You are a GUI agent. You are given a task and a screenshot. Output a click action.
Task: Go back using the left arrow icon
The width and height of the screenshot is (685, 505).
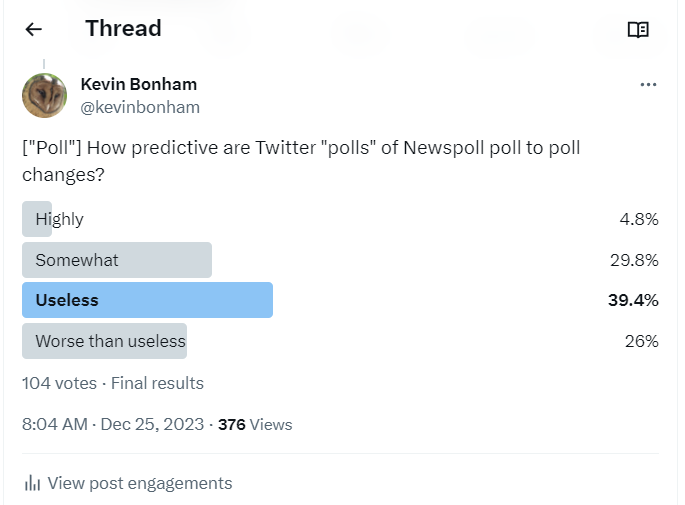click(34, 29)
